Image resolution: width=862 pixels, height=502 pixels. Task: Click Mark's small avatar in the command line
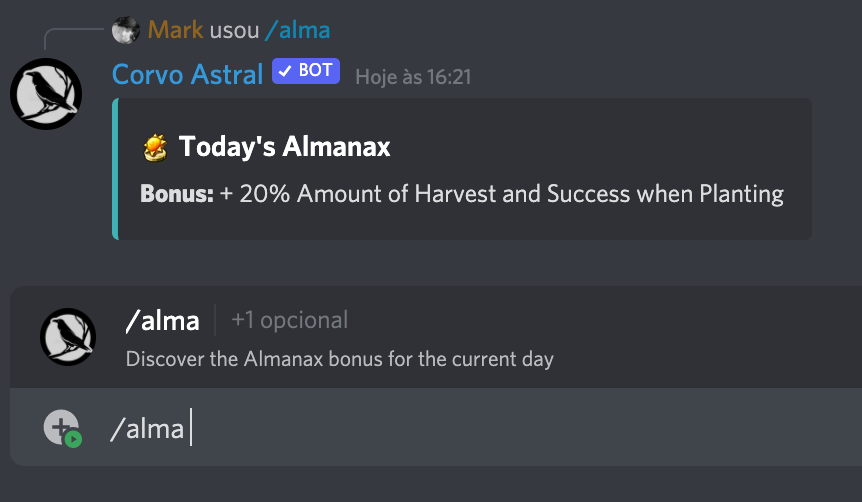pos(126,30)
